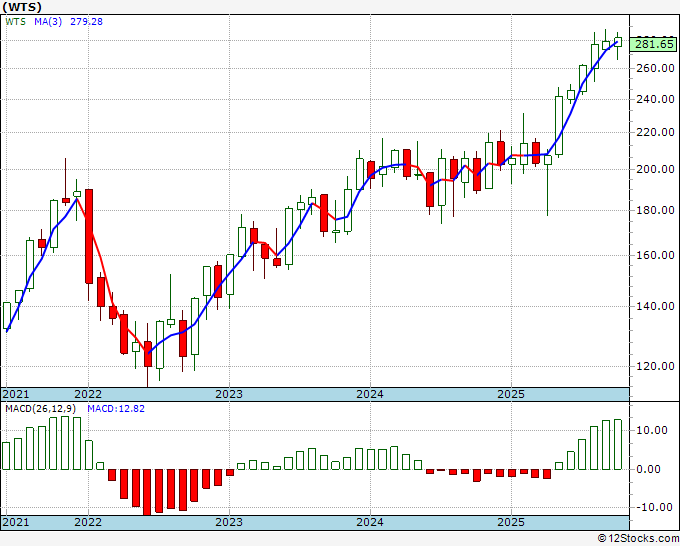Click 2022 on the price chart timeline
This screenshot has width=680, height=546.
click(x=88, y=394)
